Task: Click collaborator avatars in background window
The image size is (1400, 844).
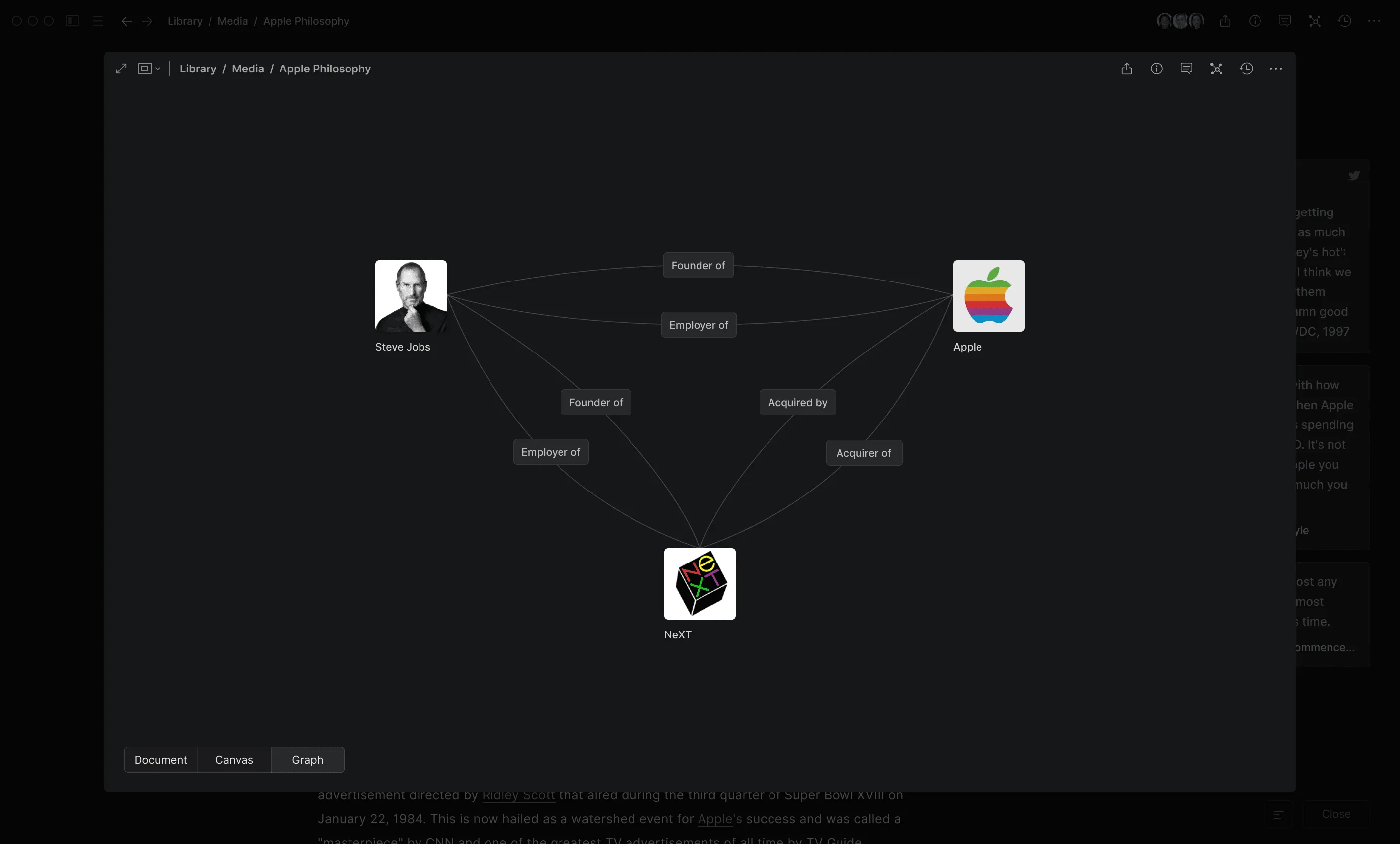Action: point(1180,21)
